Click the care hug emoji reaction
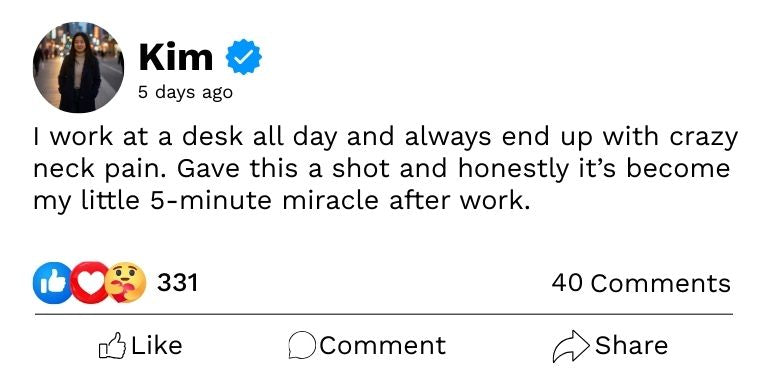The image size is (768, 384). pyautogui.click(x=126, y=283)
